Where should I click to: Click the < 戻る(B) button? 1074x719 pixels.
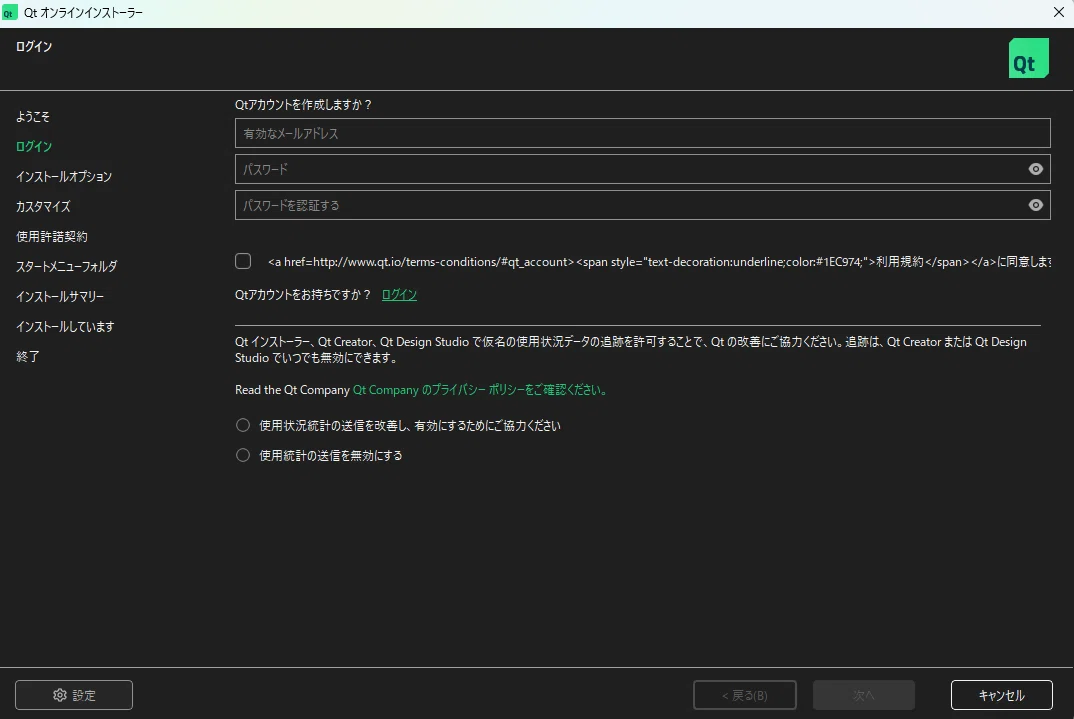click(x=745, y=695)
